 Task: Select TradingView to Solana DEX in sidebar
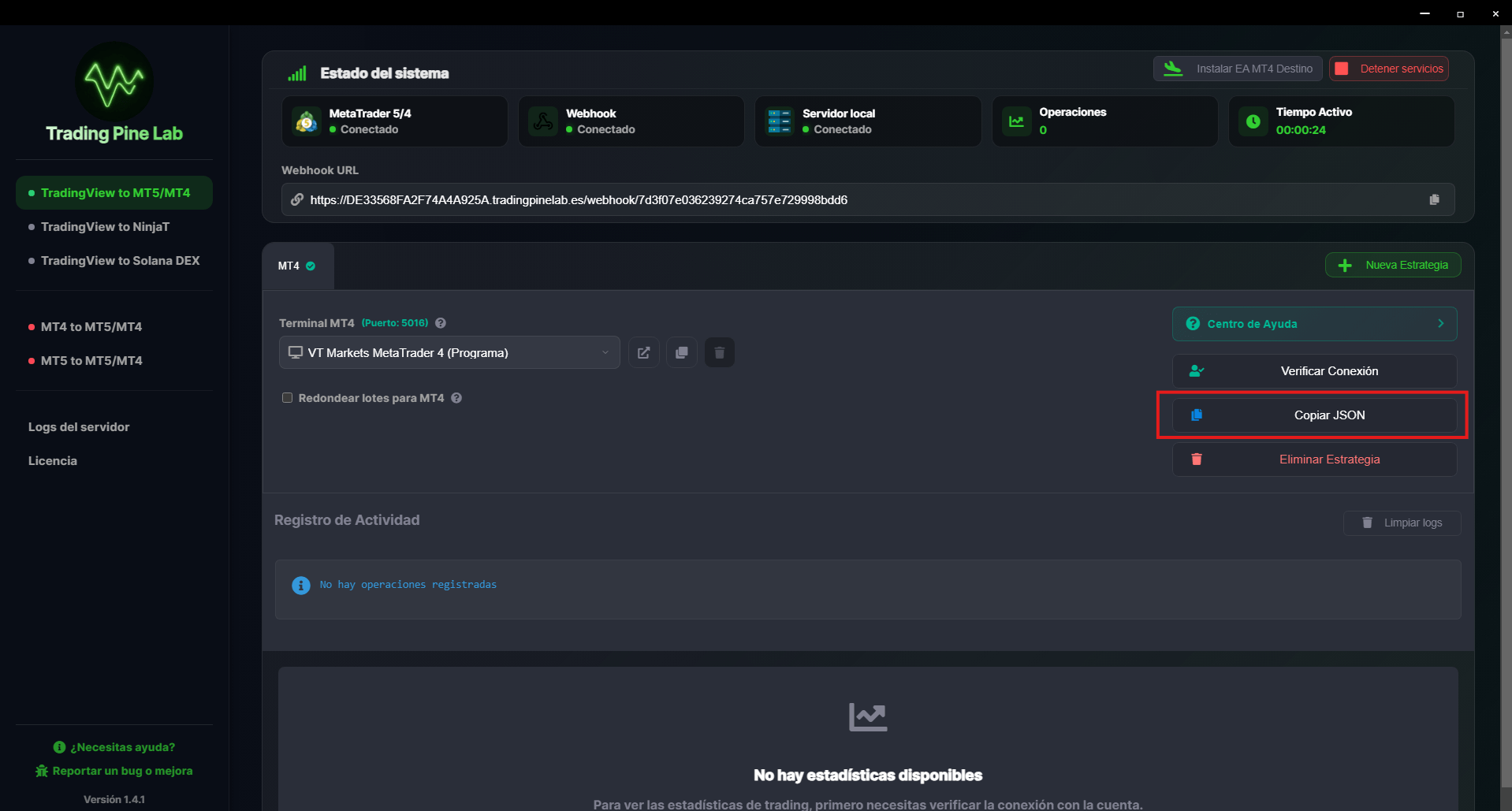point(120,260)
